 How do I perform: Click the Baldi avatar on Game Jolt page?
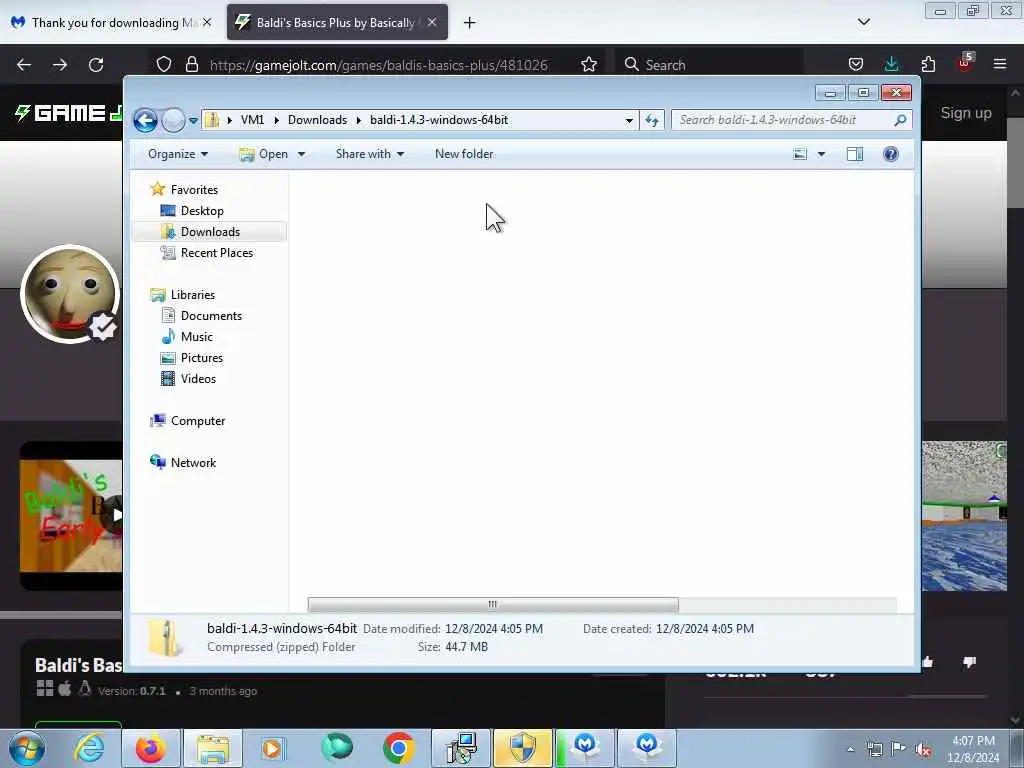point(70,294)
